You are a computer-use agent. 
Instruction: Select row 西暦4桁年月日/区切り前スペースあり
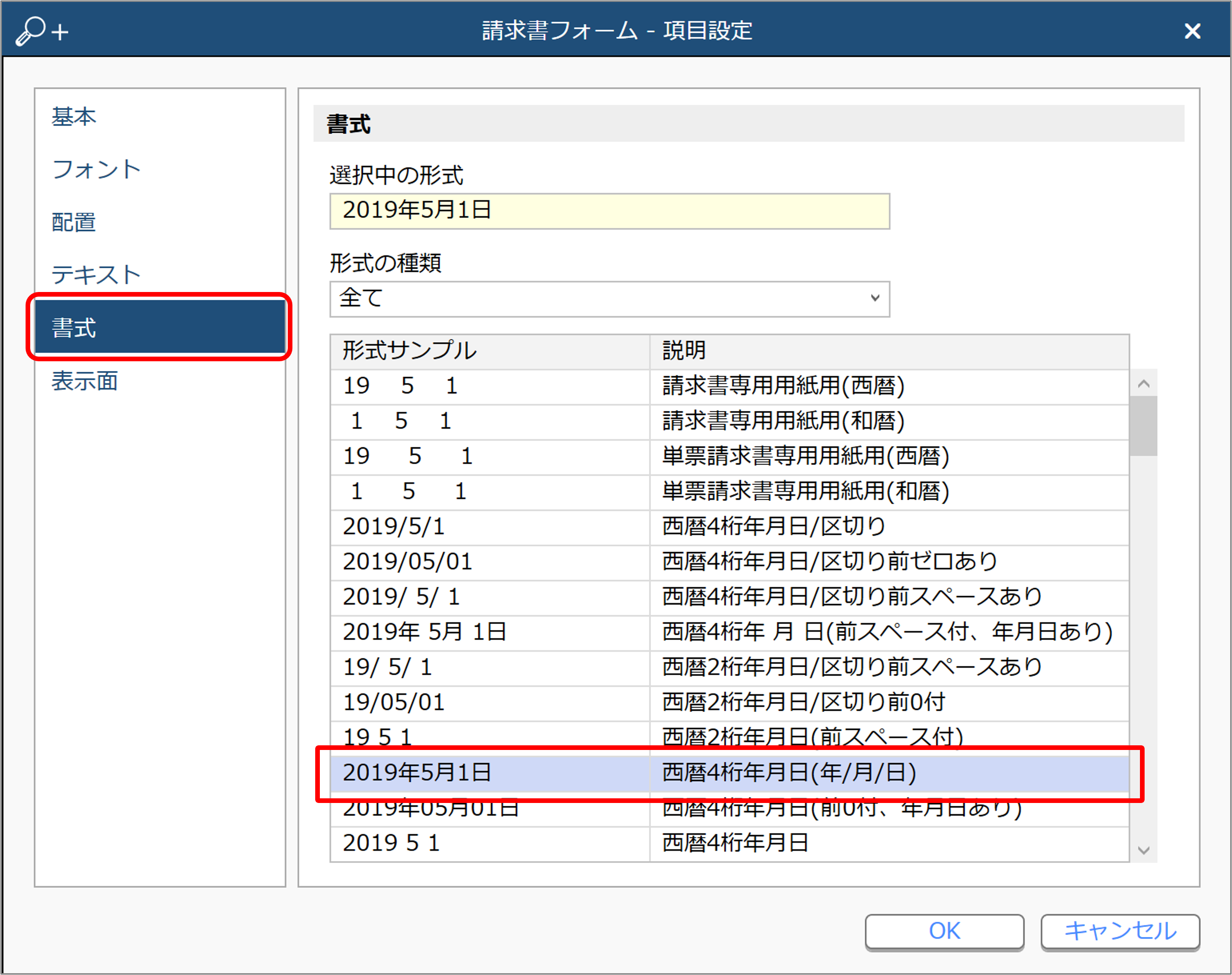coord(729,597)
